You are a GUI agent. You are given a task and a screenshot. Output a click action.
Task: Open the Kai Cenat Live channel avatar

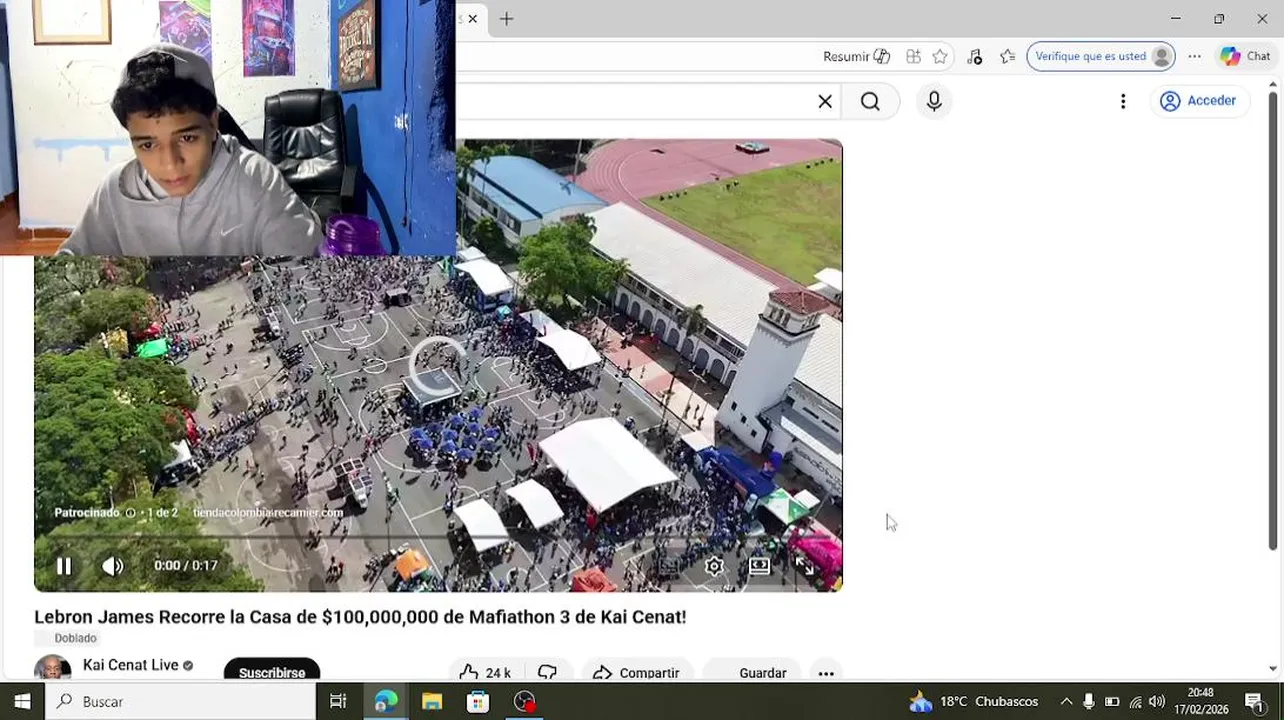pos(53,669)
